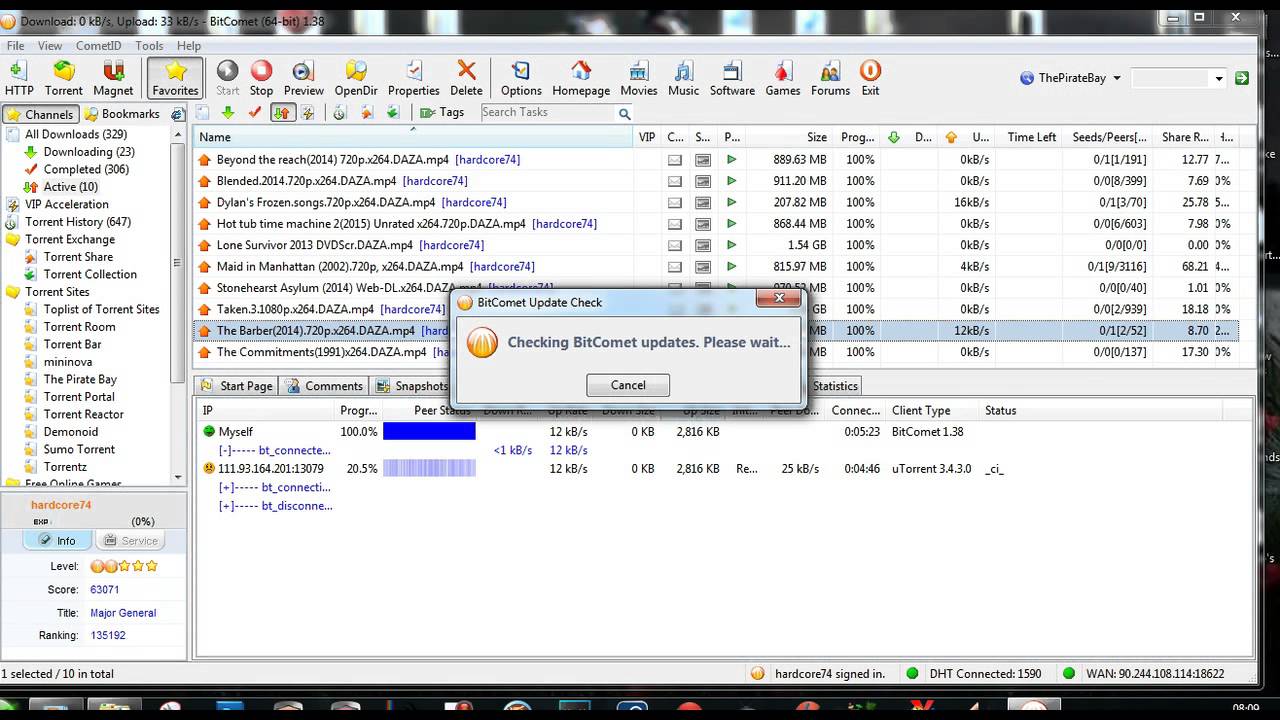Click the Preview toolbar icon
1280x720 pixels.
[x=303, y=78]
